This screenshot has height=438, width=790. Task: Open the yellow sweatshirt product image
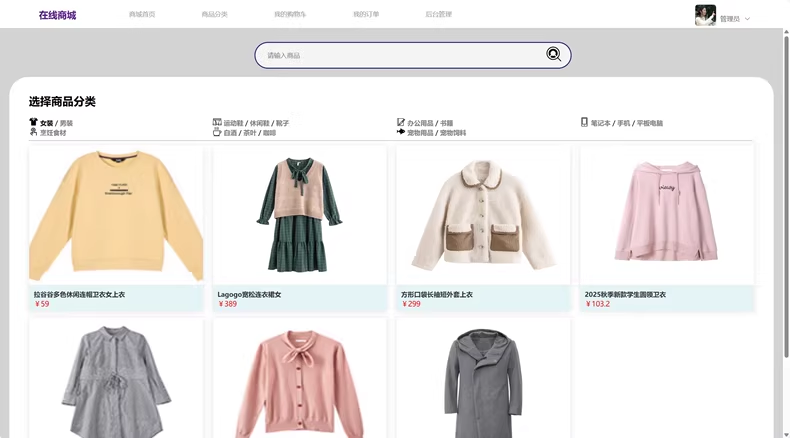click(x=116, y=215)
